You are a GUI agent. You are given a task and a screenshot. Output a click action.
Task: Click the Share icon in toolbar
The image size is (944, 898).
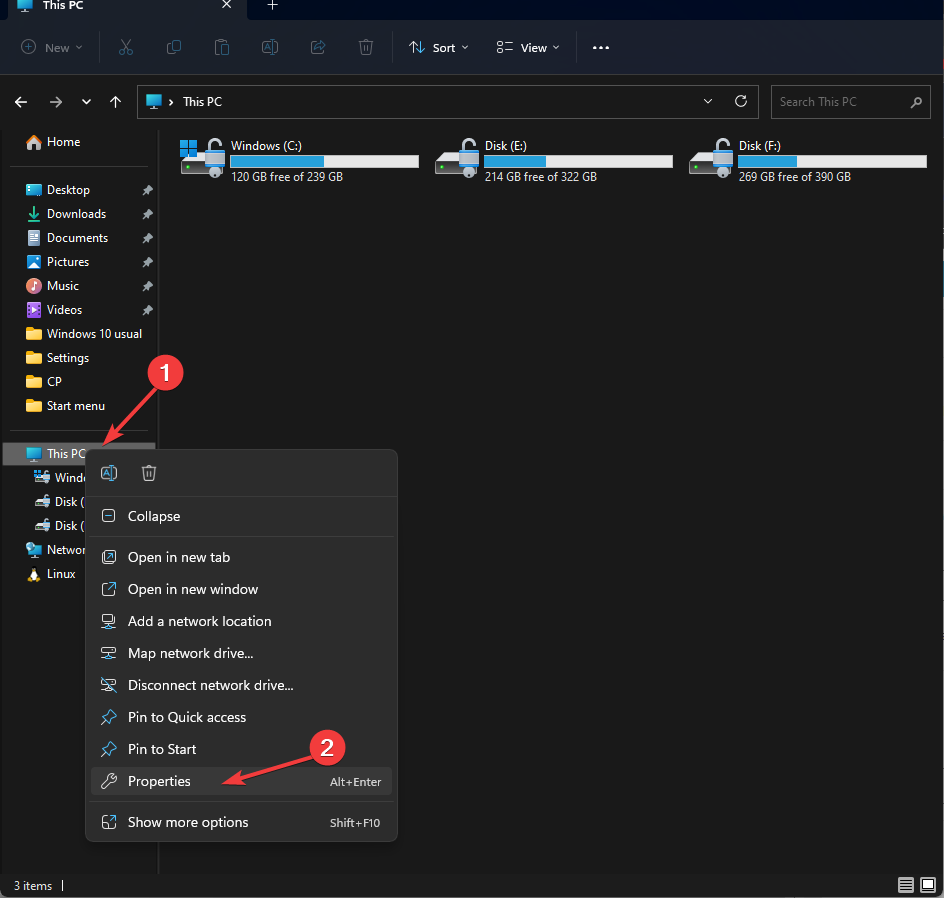pyautogui.click(x=318, y=48)
